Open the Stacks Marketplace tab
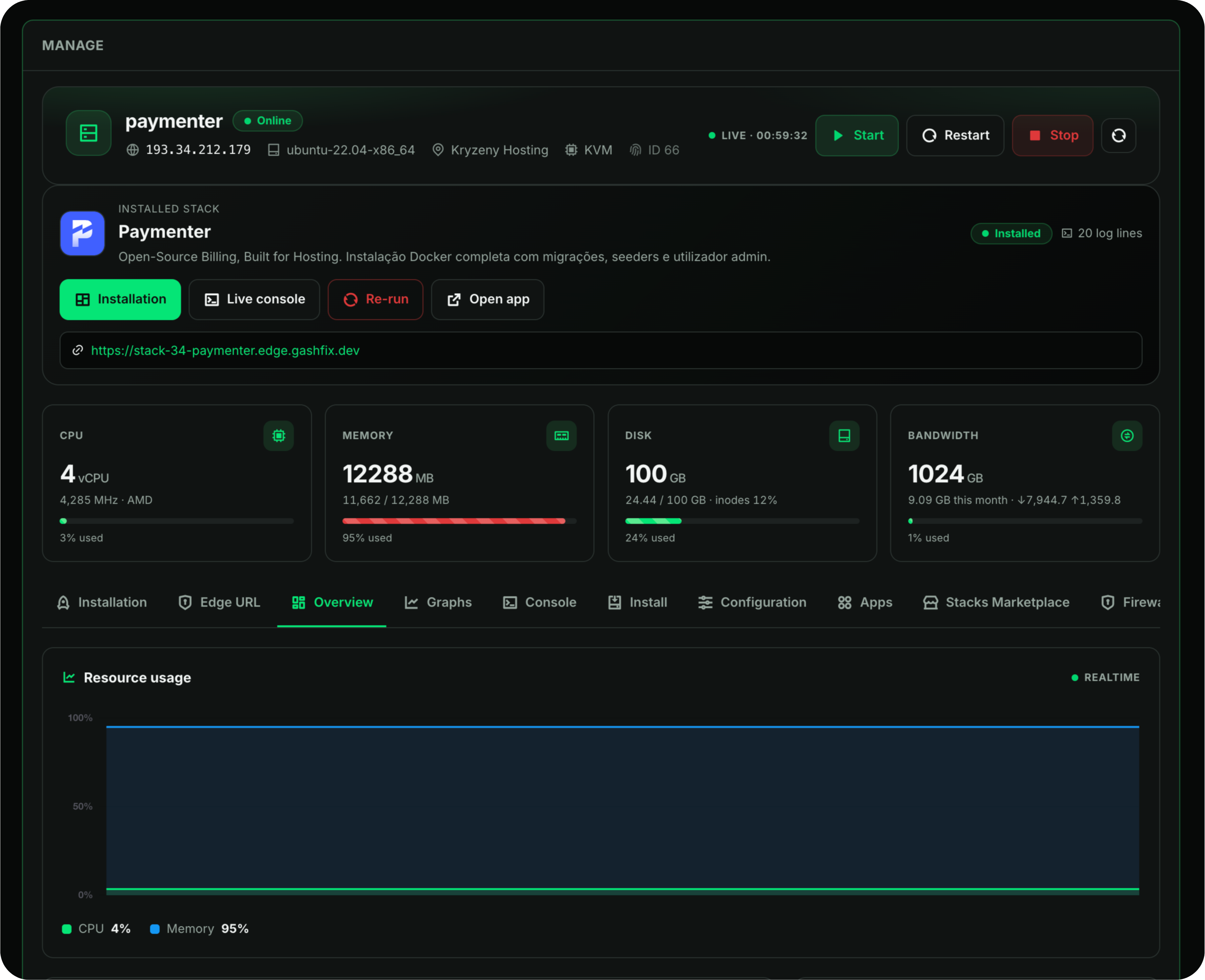Viewport: 1205px width, 980px height. point(997,603)
